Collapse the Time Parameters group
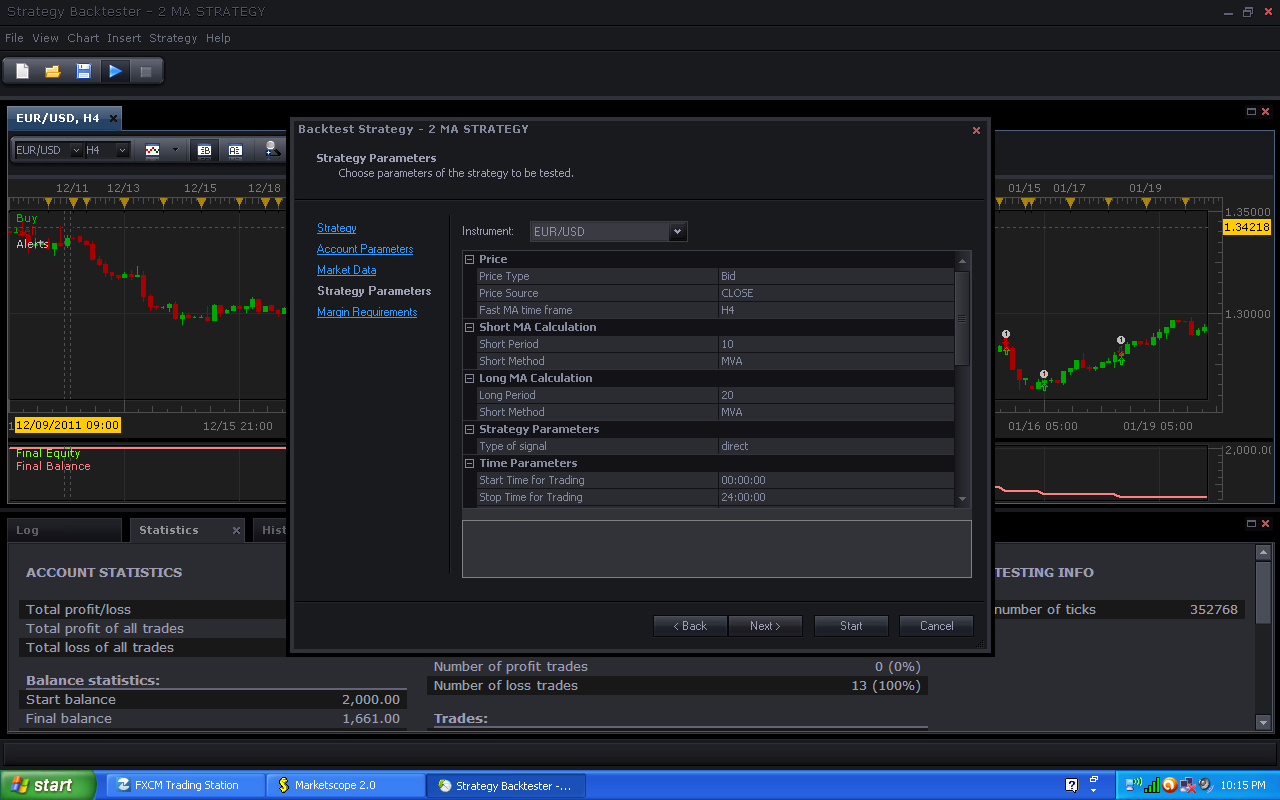The image size is (1280, 800). 470,463
